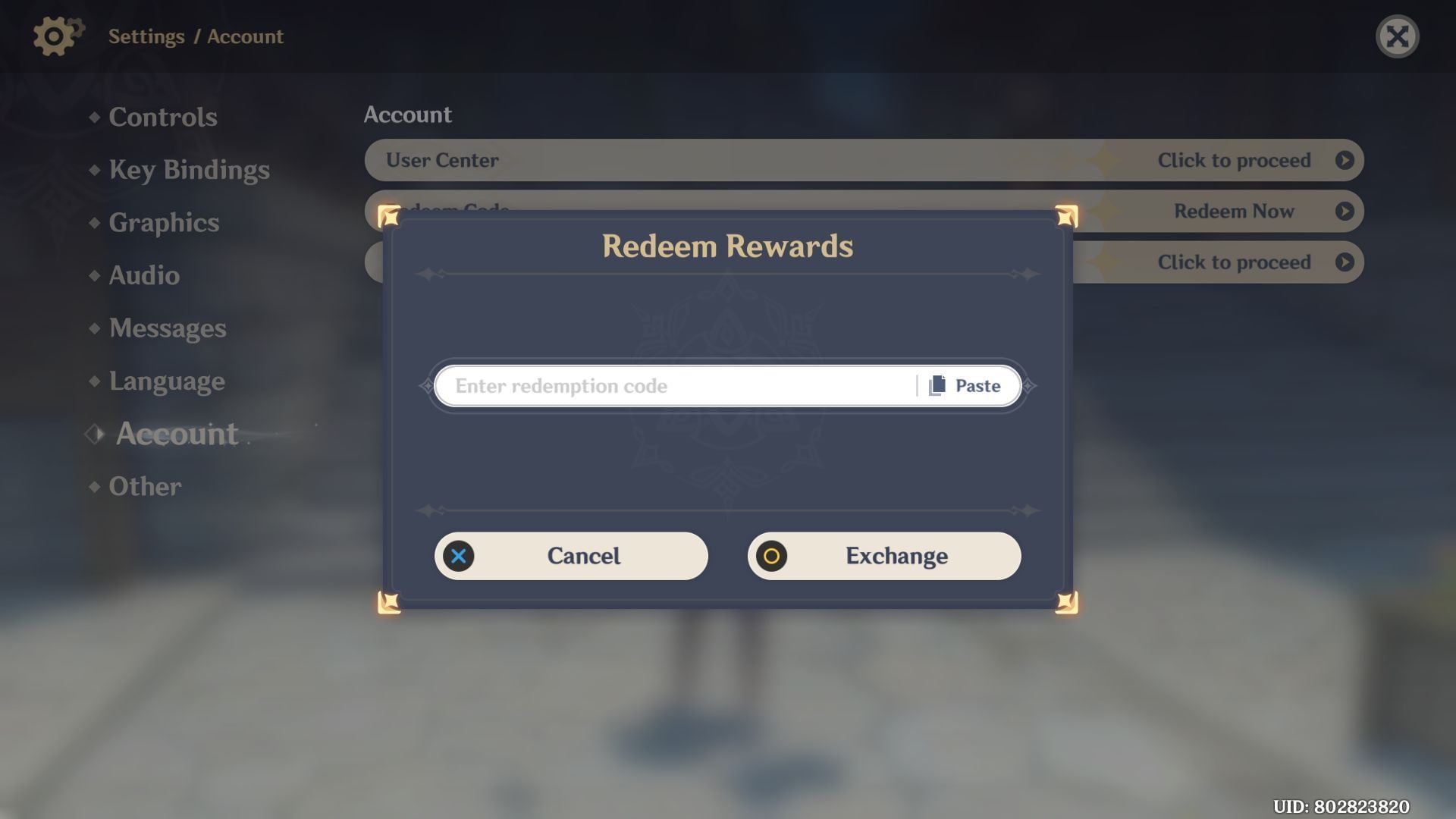Screen dimensions: 1456x819
Task: Click the circle button icon on Exchange
Action: point(773,555)
